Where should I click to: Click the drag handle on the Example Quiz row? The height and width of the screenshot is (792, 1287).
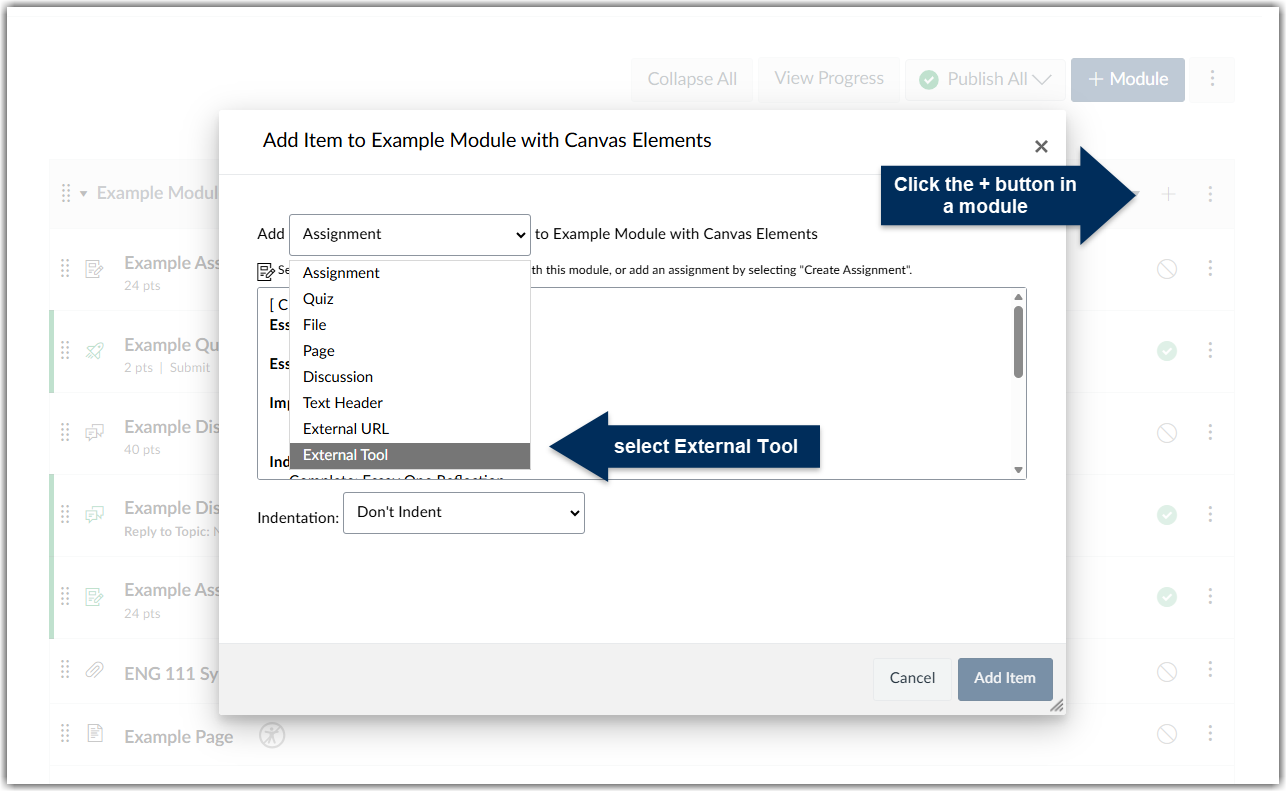pyautogui.click(x=65, y=350)
